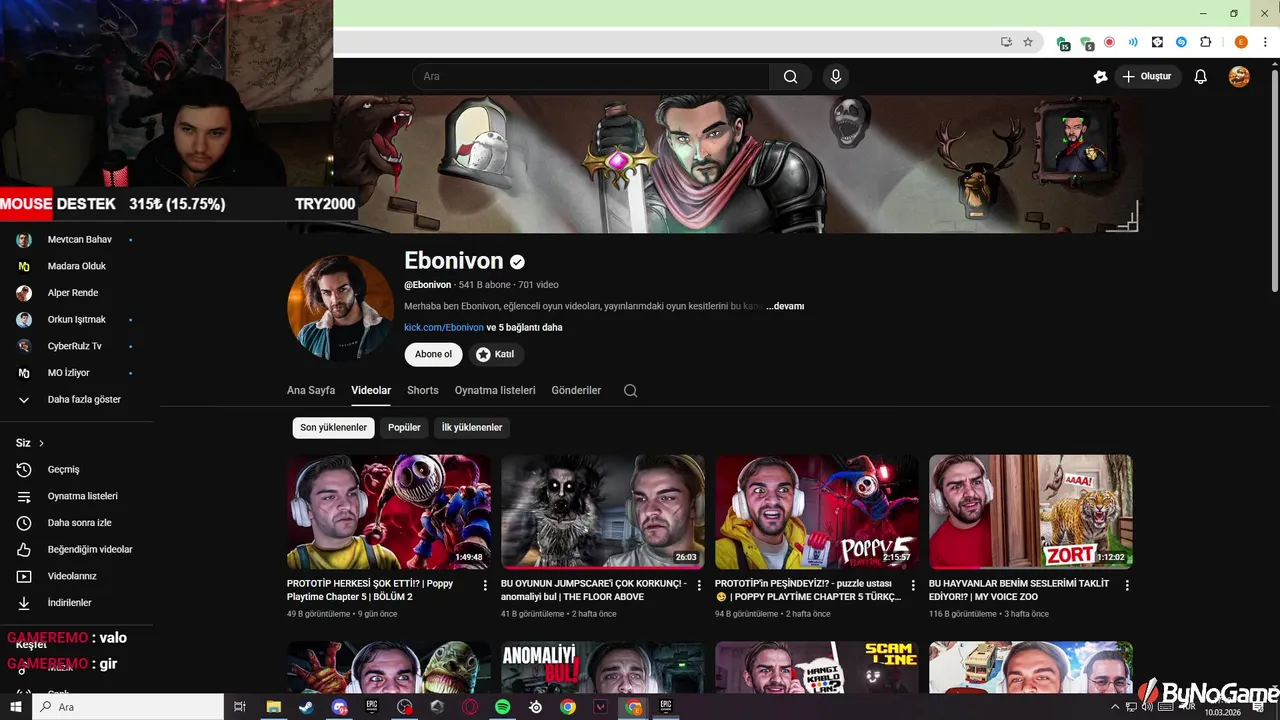Open the blue sound waves extension
This screenshot has height=720, width=1280.
(1133, 42)
